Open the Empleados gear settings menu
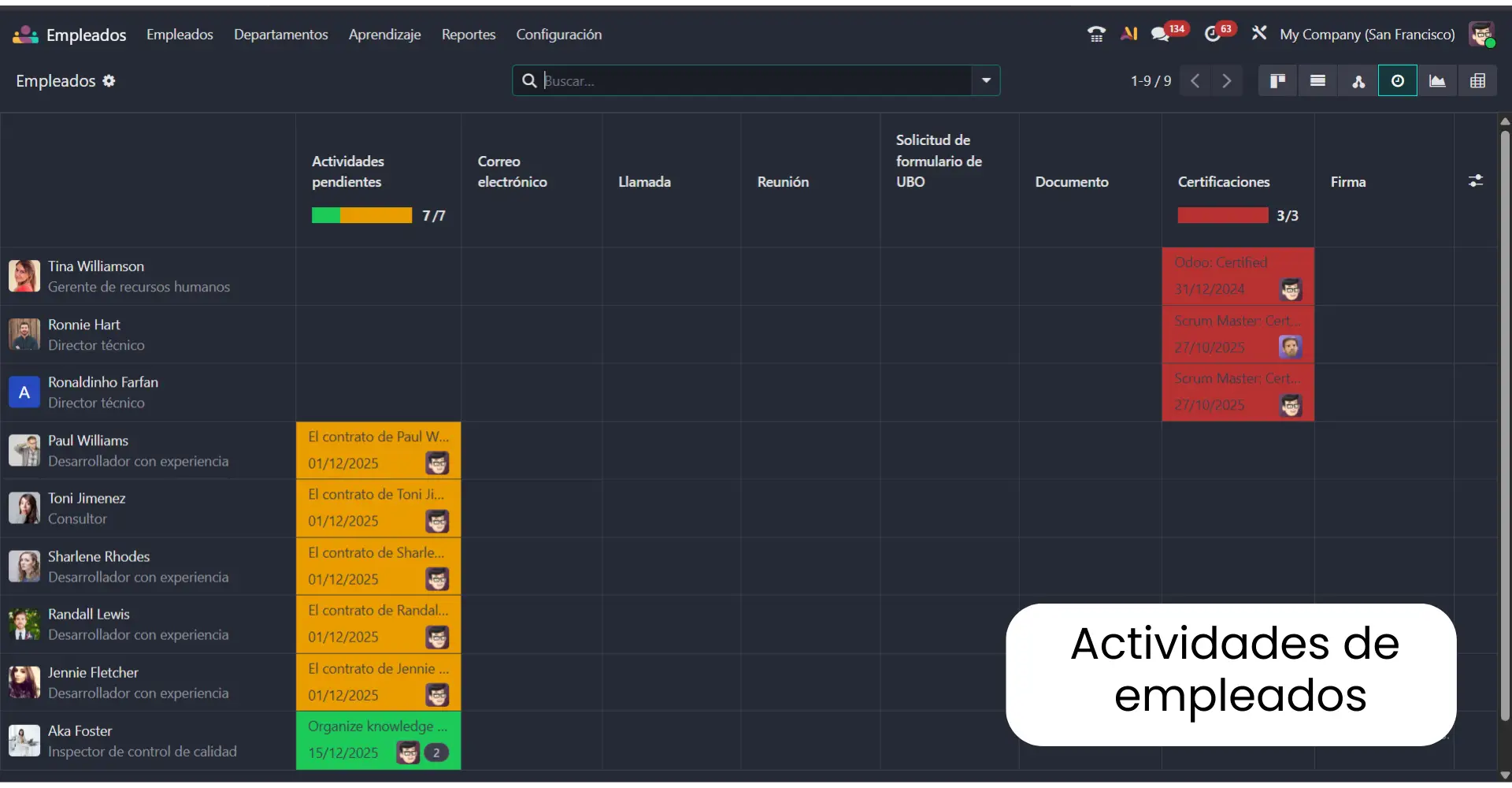1512x788 pixels. tap(109, 80)
